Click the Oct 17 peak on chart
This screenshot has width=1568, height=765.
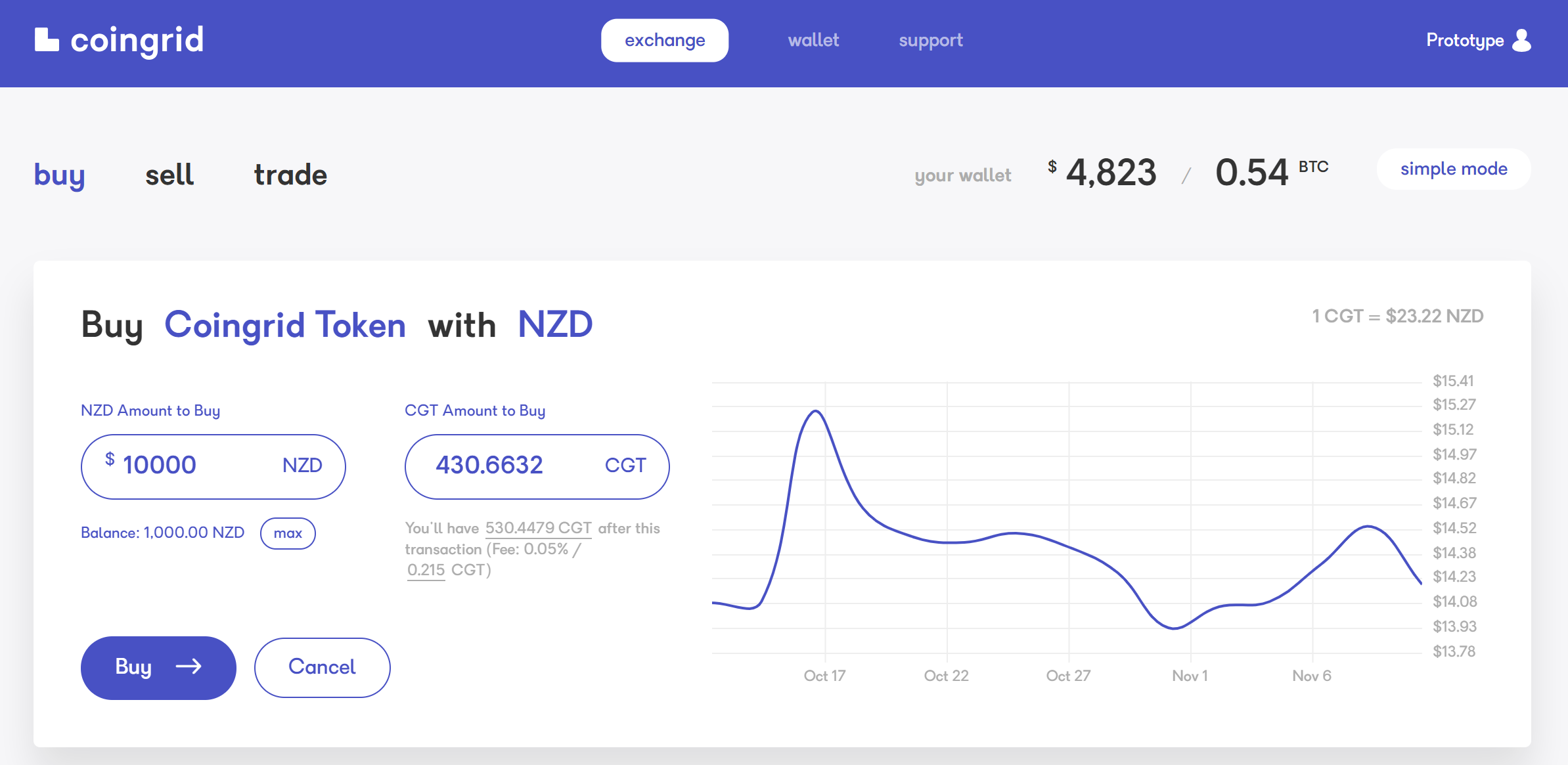(x=816, y=412)
